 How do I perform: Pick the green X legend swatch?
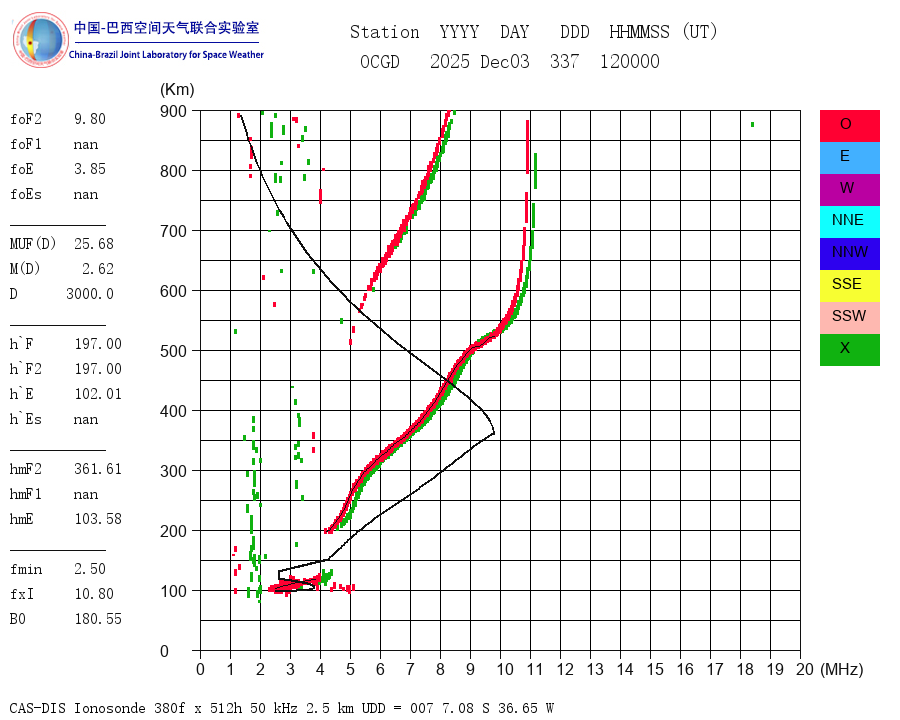click(x=849, y=350)
